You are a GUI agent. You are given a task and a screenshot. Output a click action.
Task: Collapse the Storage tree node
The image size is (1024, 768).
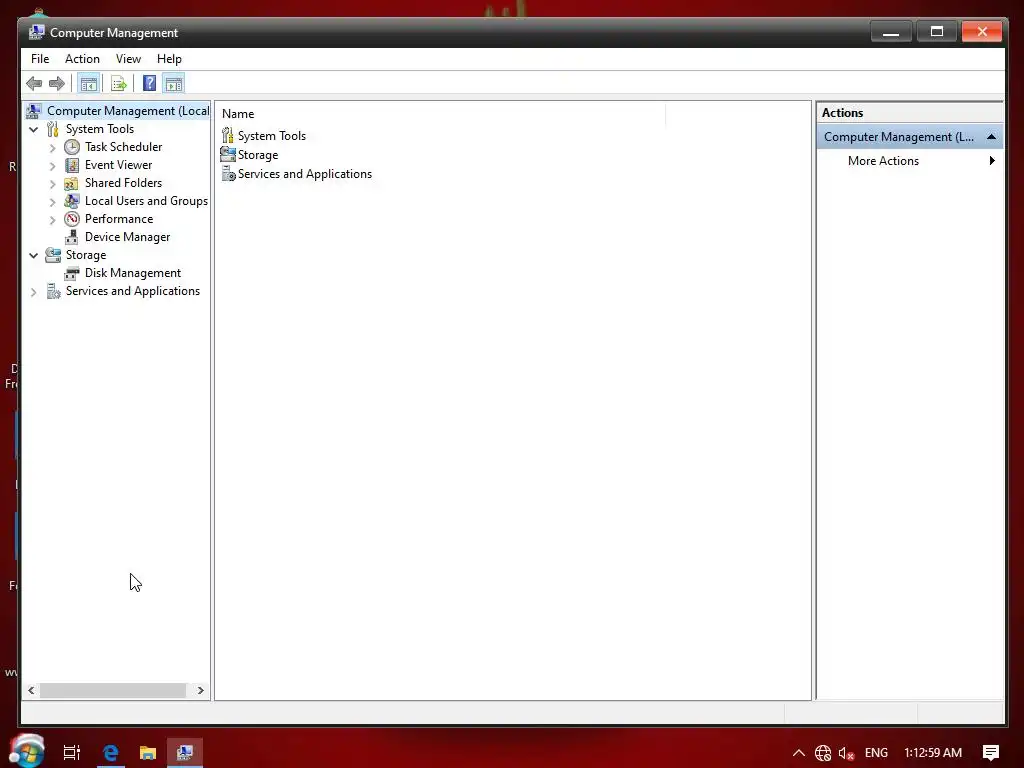click(33, 255)
